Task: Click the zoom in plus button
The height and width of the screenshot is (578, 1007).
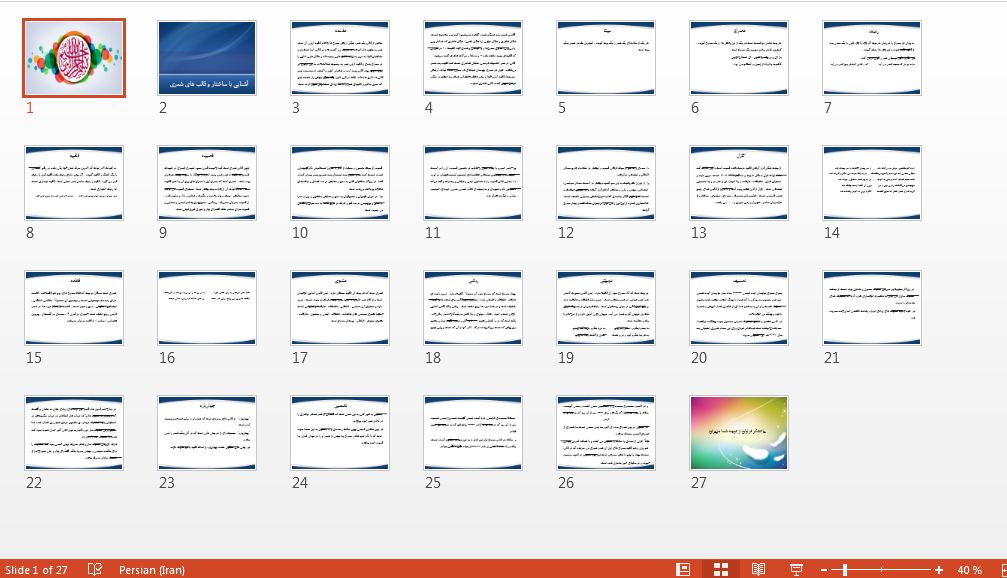Action: click(939, 569)
